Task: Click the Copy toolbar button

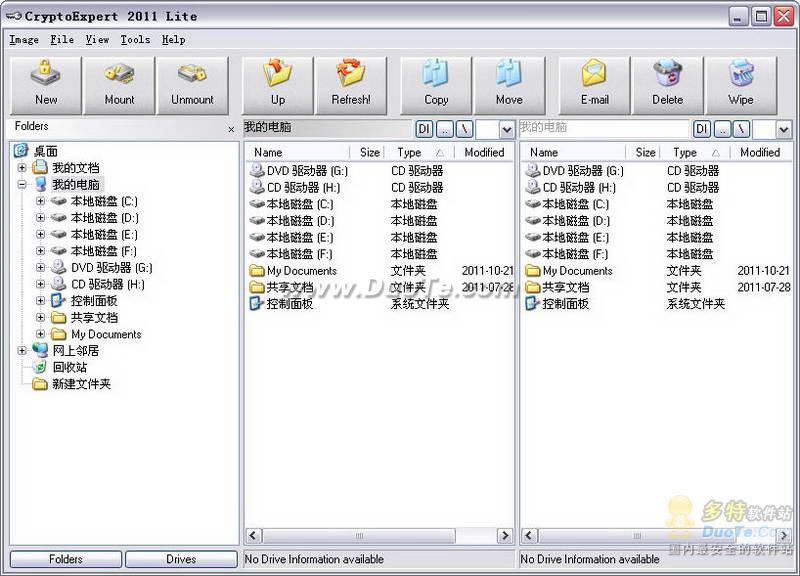Action: pos(436,85)
